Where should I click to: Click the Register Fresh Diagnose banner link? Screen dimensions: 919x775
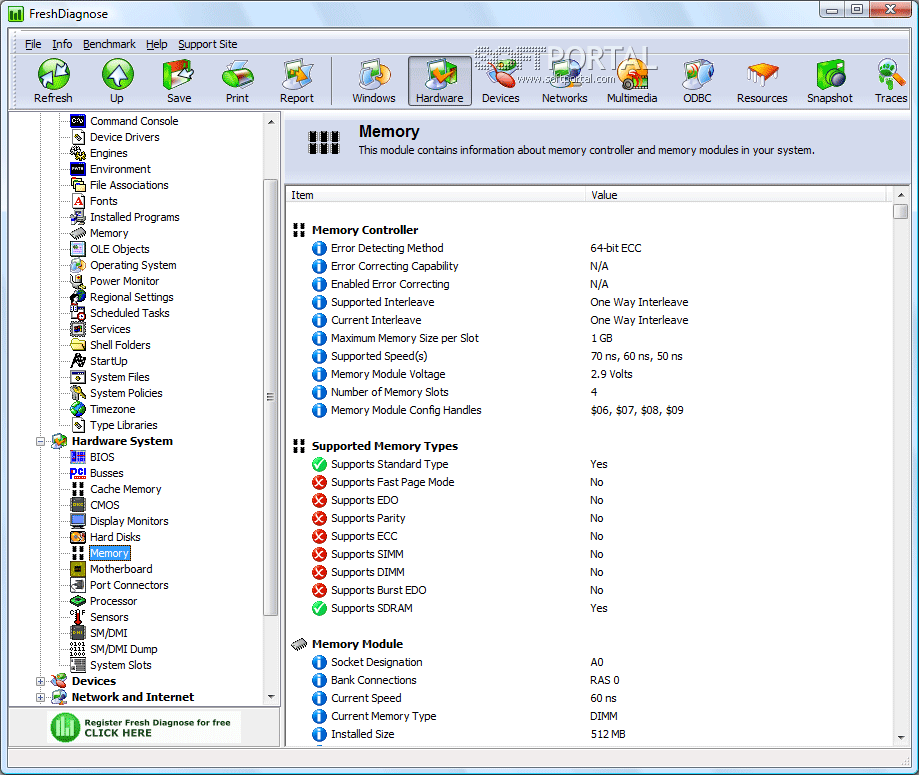tap(144, 728)
